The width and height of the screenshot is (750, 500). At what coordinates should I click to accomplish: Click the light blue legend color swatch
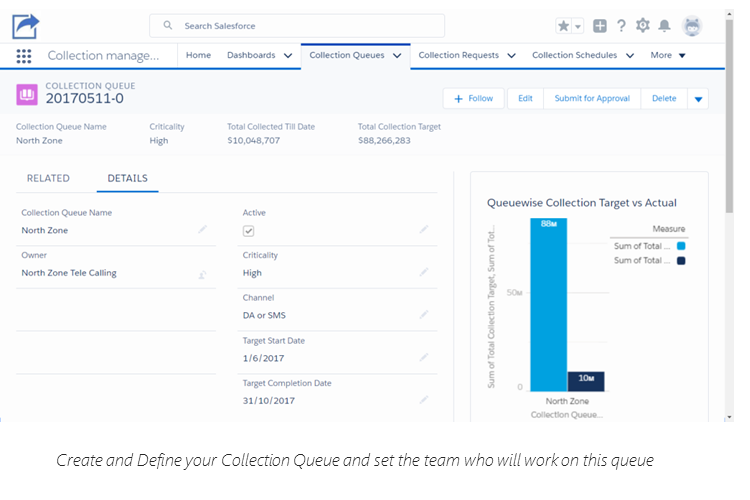(681, 245)
